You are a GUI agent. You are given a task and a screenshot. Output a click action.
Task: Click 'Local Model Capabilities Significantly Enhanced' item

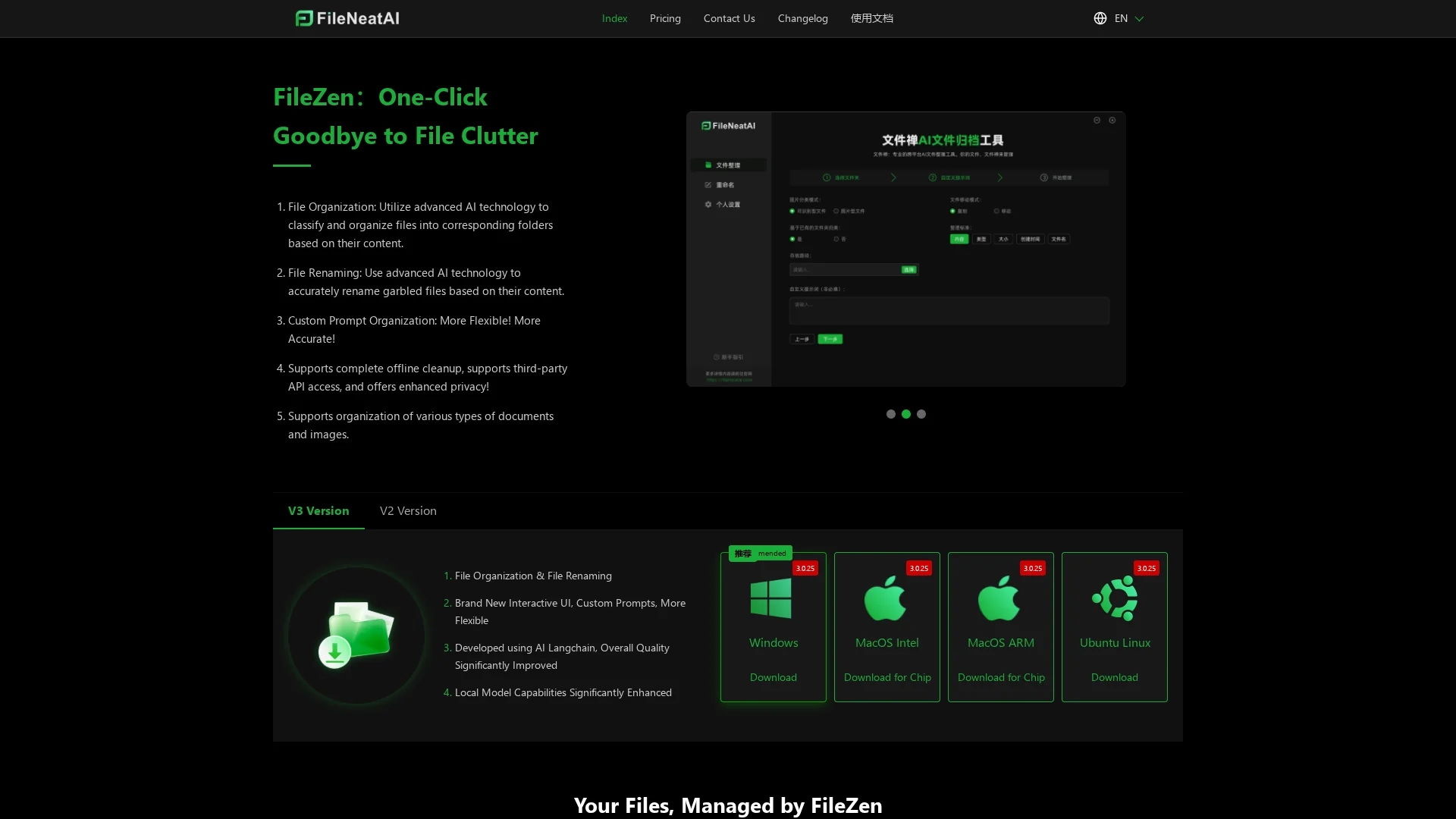point(563,692)
